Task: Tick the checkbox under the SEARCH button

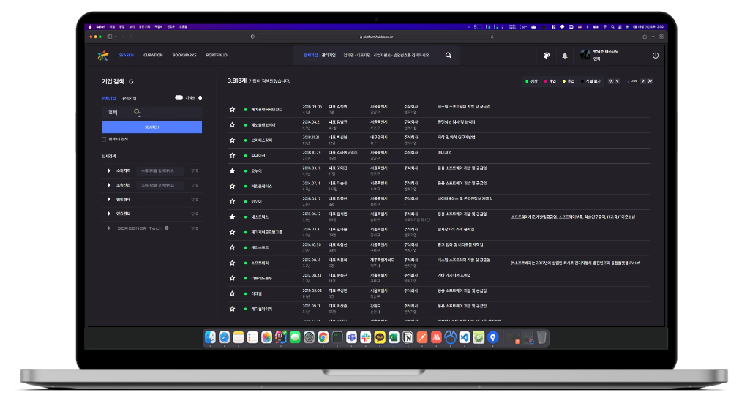Action: click(x=104, y=139)
